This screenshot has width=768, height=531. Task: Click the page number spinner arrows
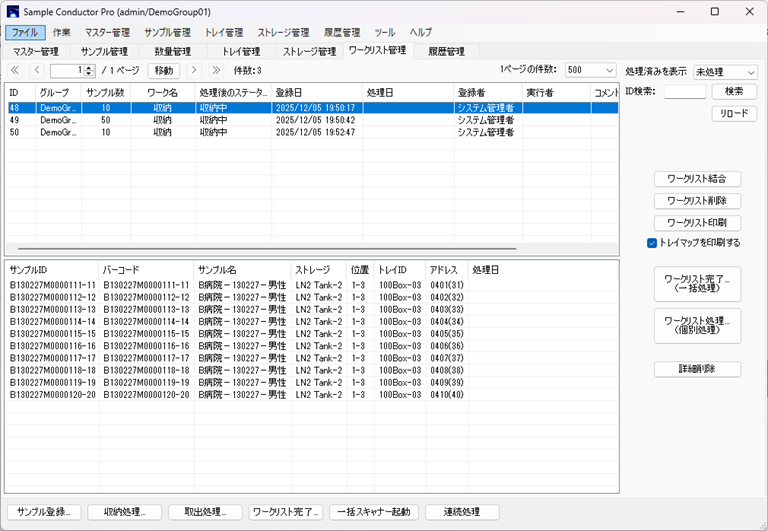(89, 71)
